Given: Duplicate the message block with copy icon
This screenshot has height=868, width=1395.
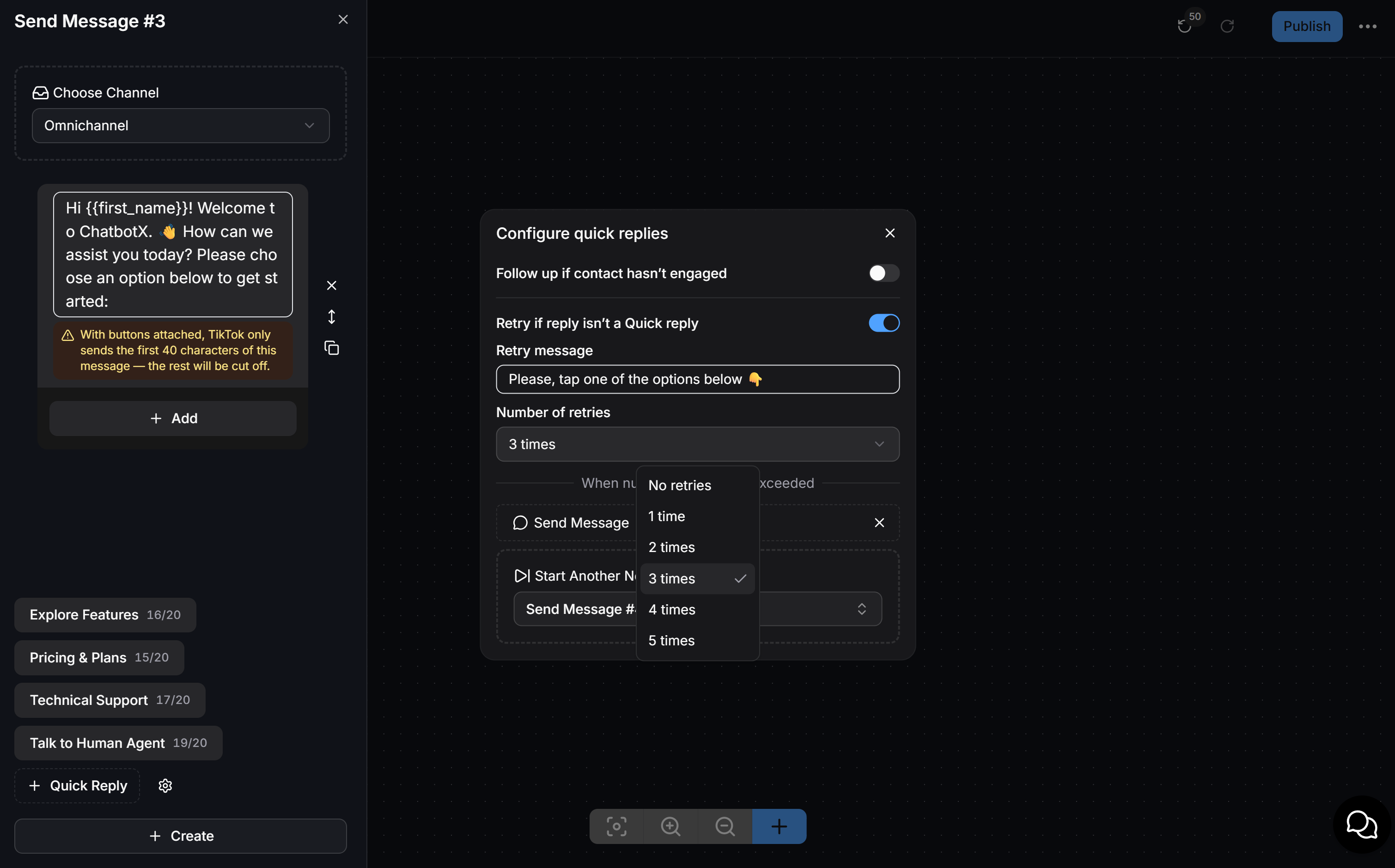Looking at the screenshot, I should coord(331,348).
